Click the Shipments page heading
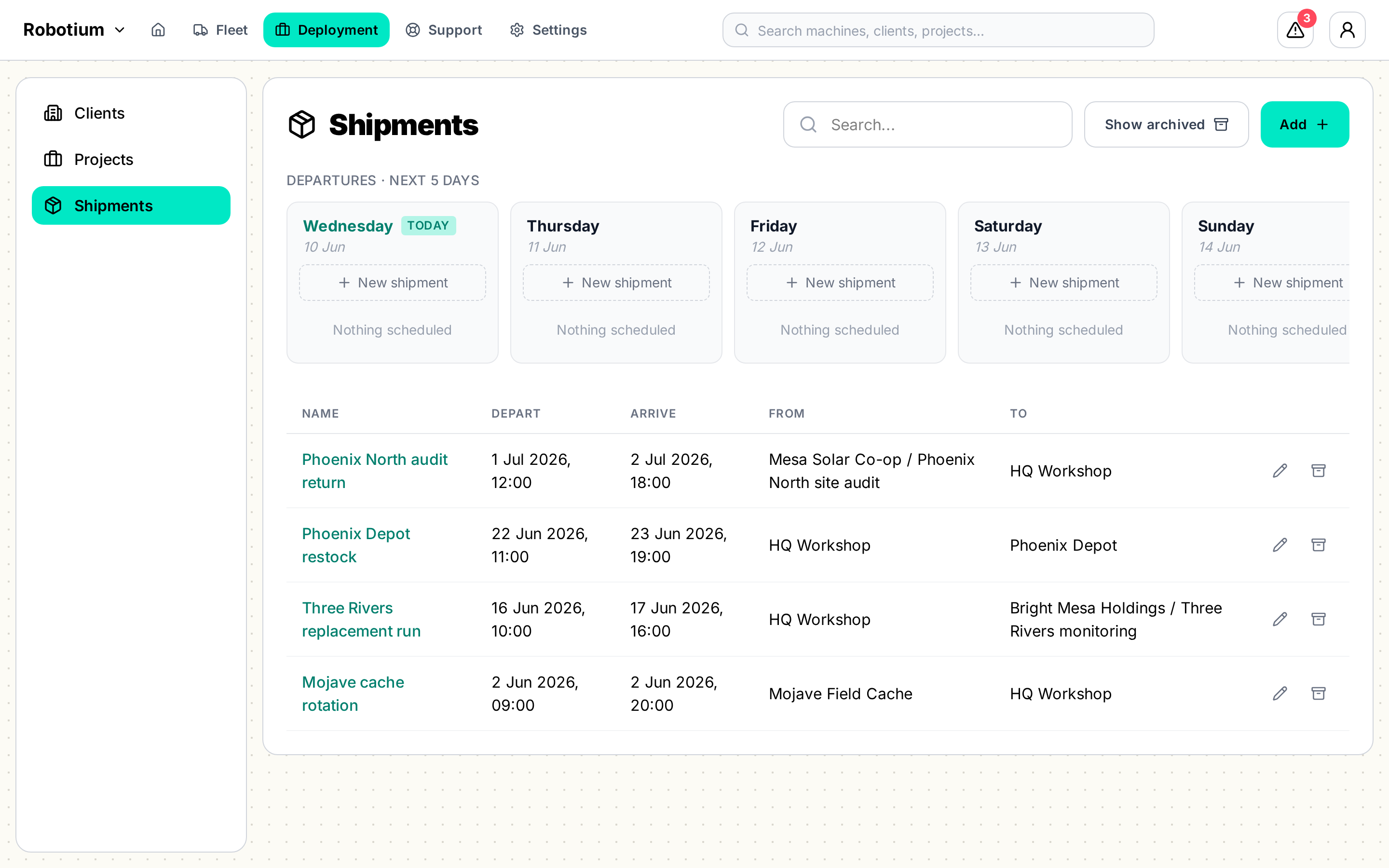Screen dimensions: 1389x868 pyautogui.click(x=403, y=124)
